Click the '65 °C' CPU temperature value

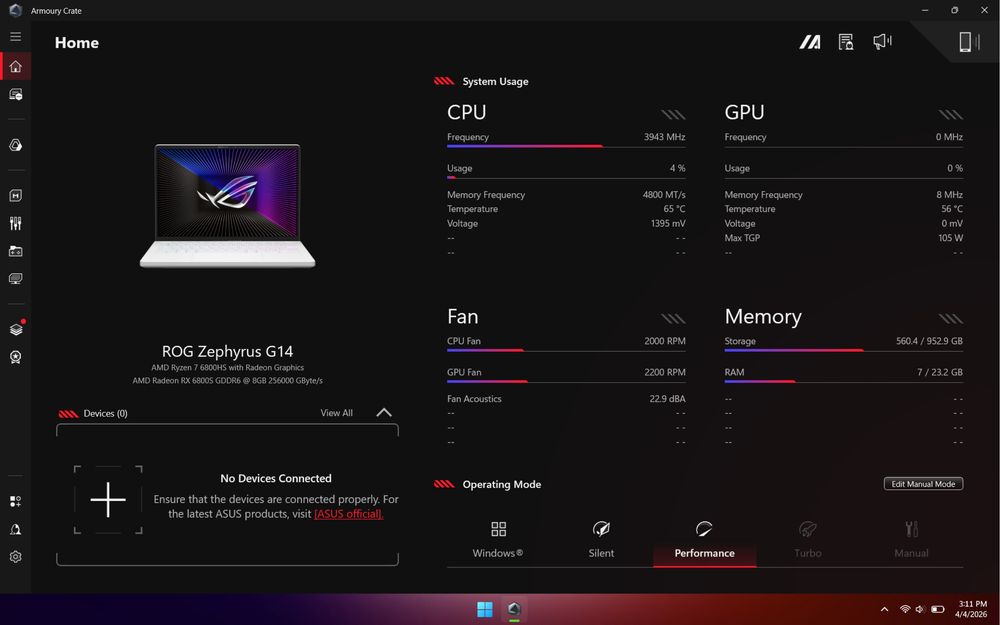[674, 209]
